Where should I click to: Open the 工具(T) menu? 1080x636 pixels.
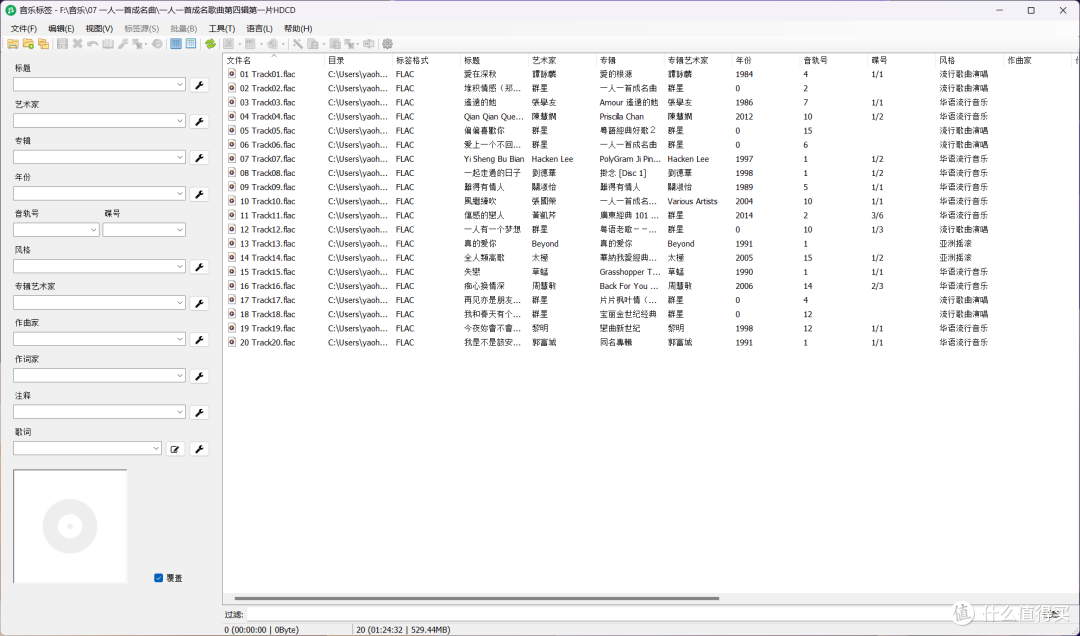point(222,29)
